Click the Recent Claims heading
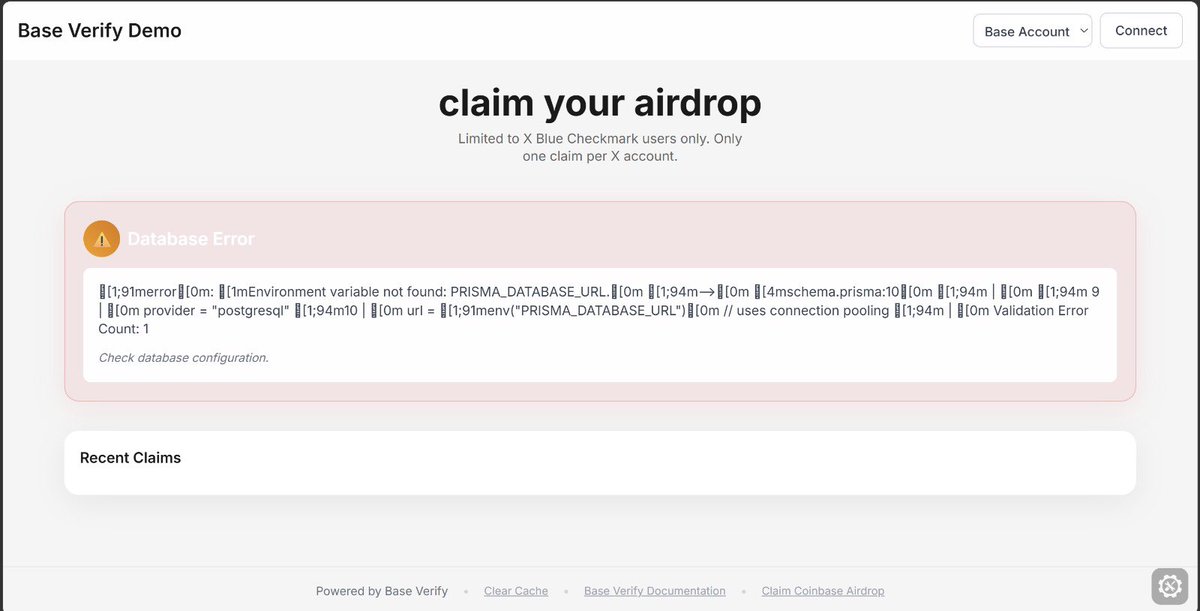 coord(131,458)
